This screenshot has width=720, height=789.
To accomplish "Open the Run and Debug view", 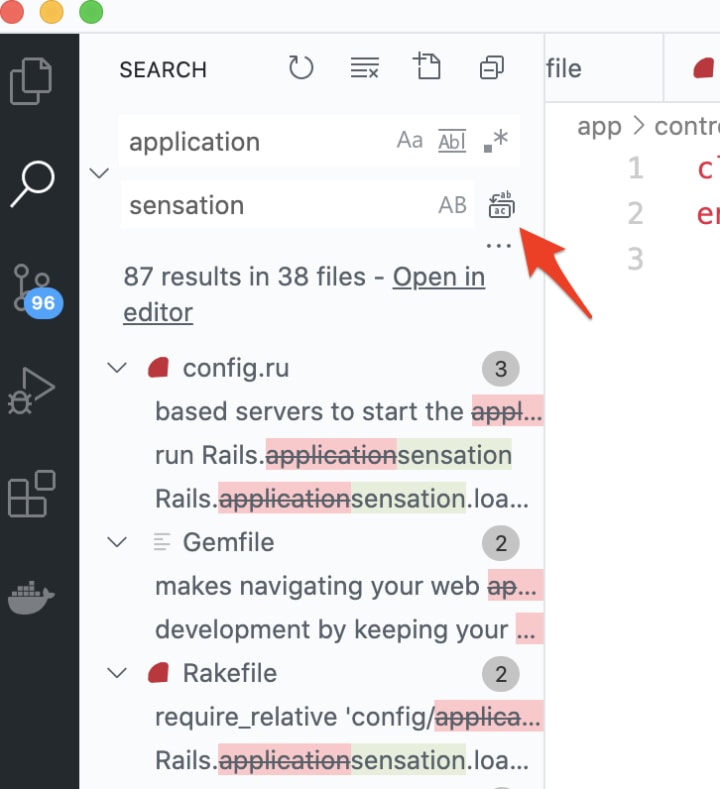I will (x=31, y=391).
